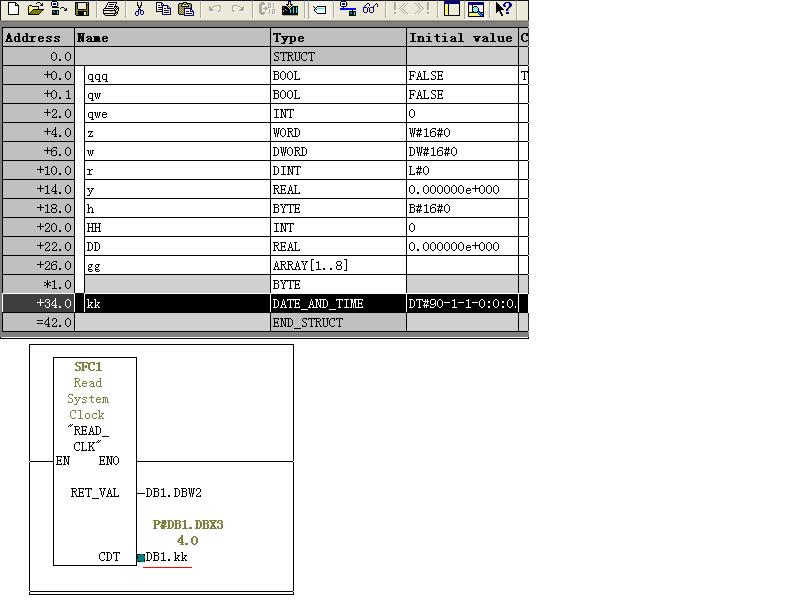Image resolution: width=794 pixels, height=601 pixels.
Task: Click the DWORD type cell
Action: pyautogui.click(x=338, y=151)
